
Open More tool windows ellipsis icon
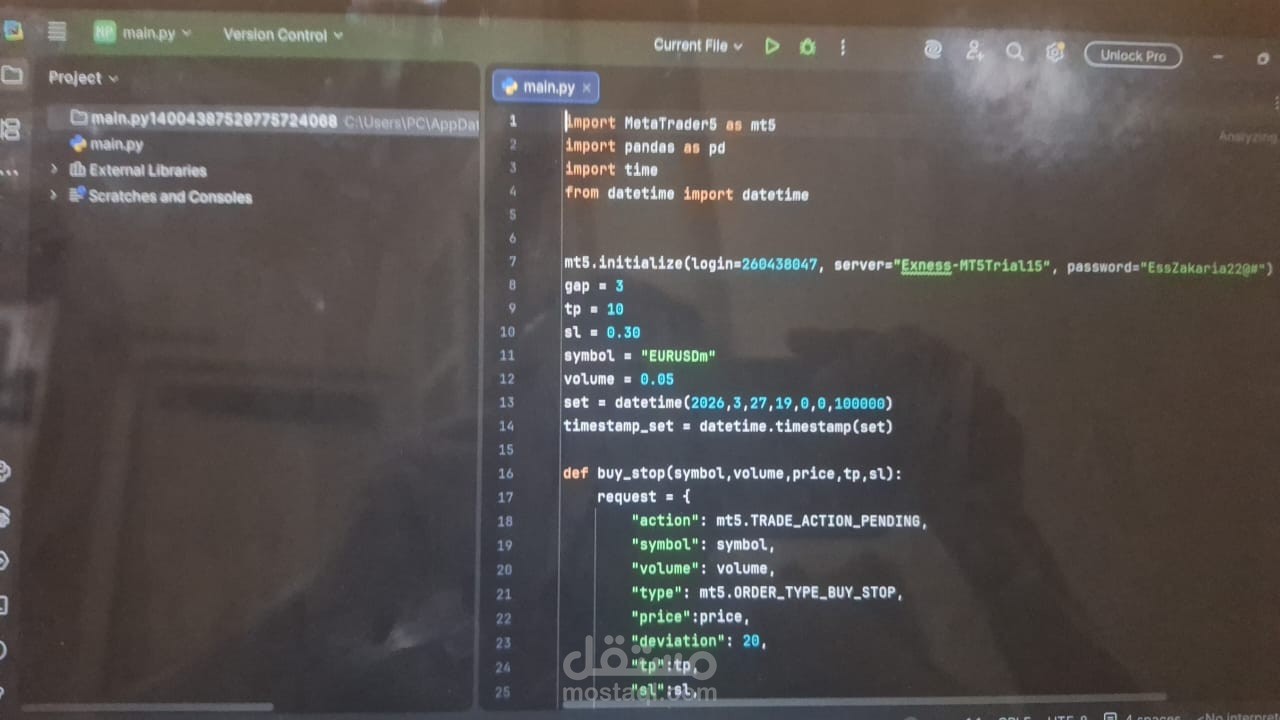(x=9, y=172)
